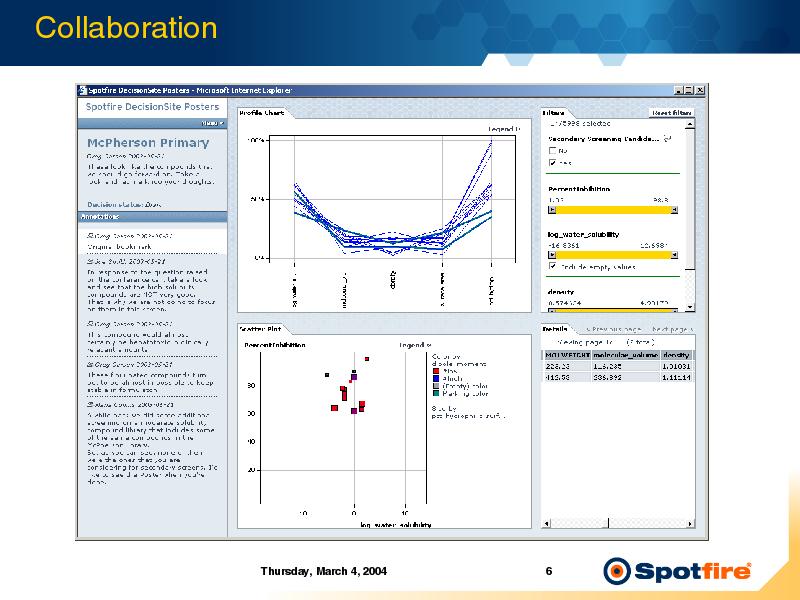
Task: Click the red True color swatch in legend
Action: (436, 371)
